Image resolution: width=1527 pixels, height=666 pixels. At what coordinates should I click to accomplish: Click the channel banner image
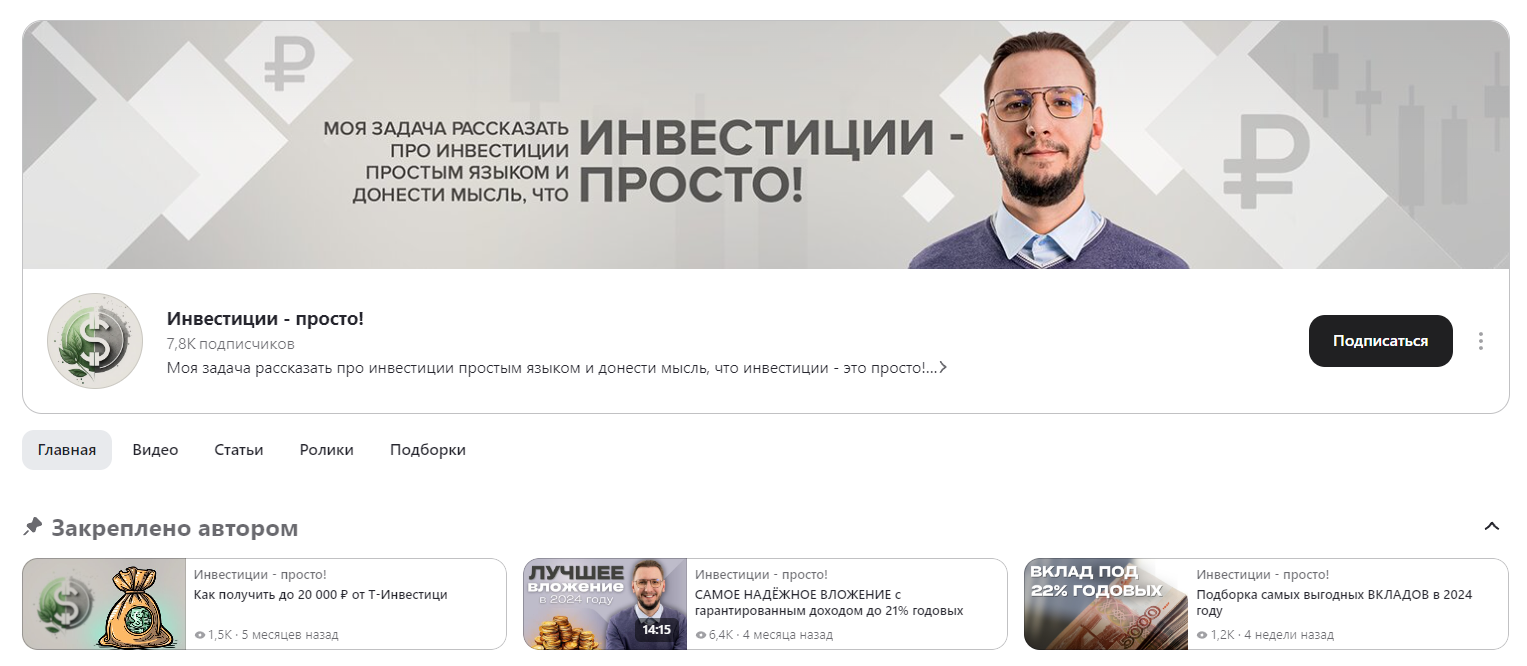[765, 145]
